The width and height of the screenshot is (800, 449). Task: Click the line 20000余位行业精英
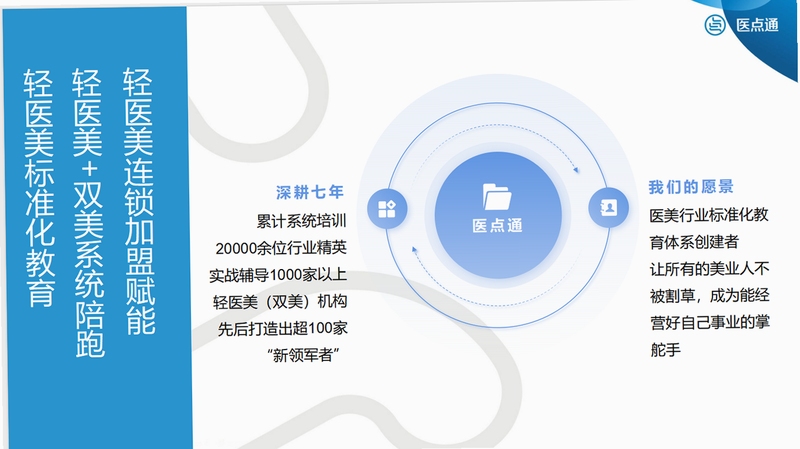pyautogui.click(x=281, y=248)
